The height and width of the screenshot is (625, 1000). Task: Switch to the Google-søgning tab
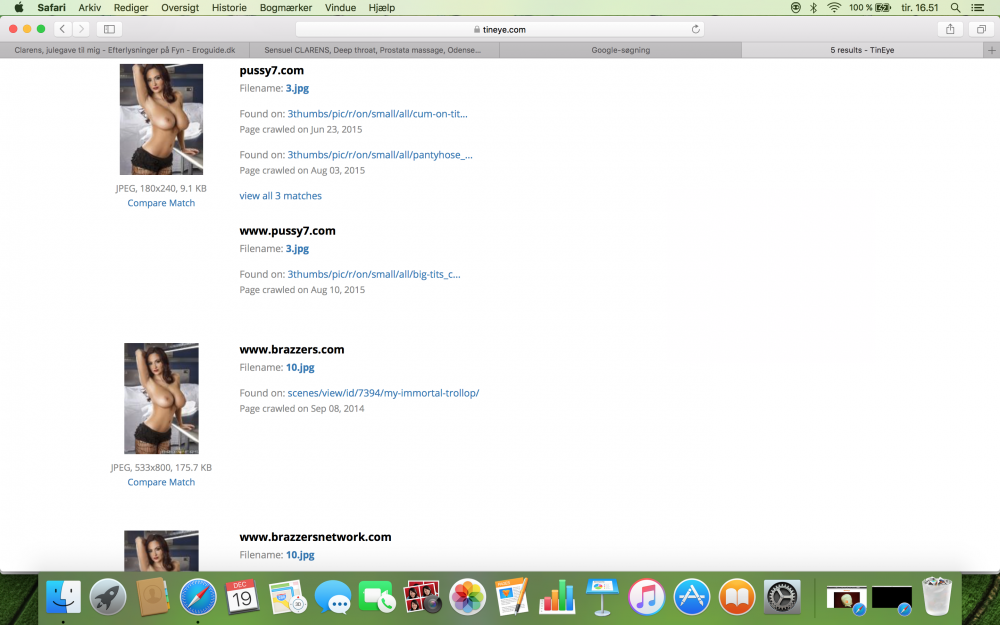coord(621,50)
